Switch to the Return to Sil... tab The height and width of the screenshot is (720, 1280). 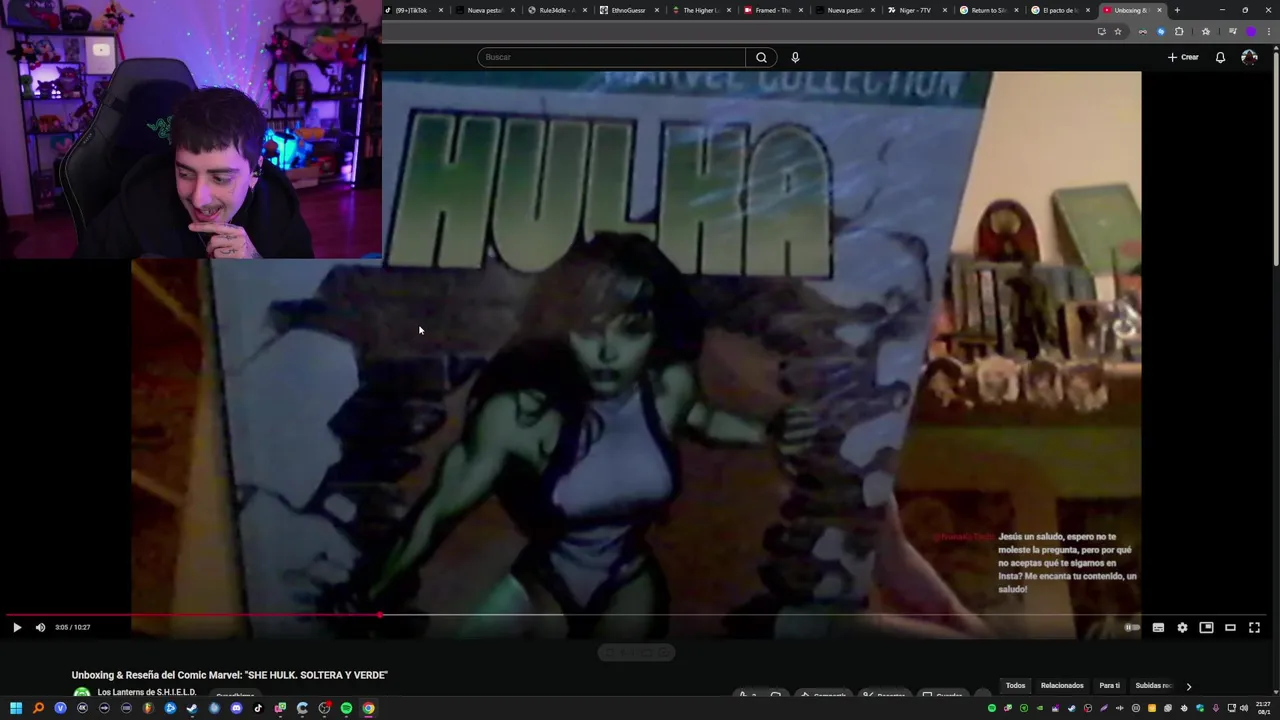988,10
